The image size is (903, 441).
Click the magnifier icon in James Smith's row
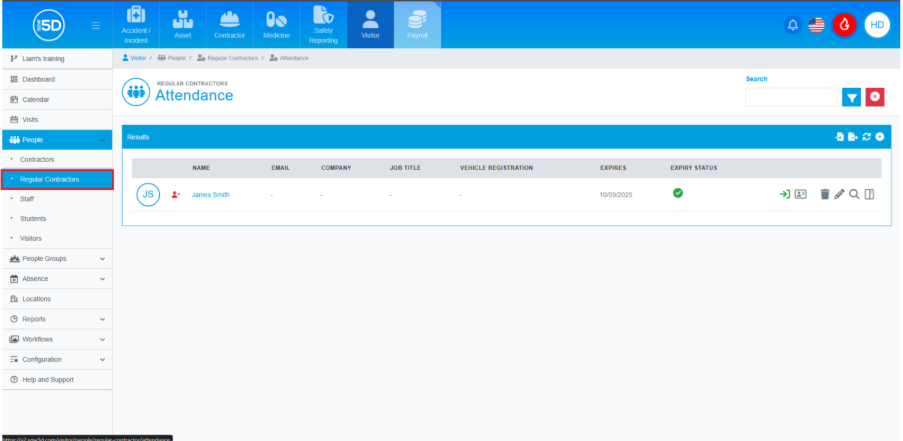pyautogui.click(x=854, y=194)
